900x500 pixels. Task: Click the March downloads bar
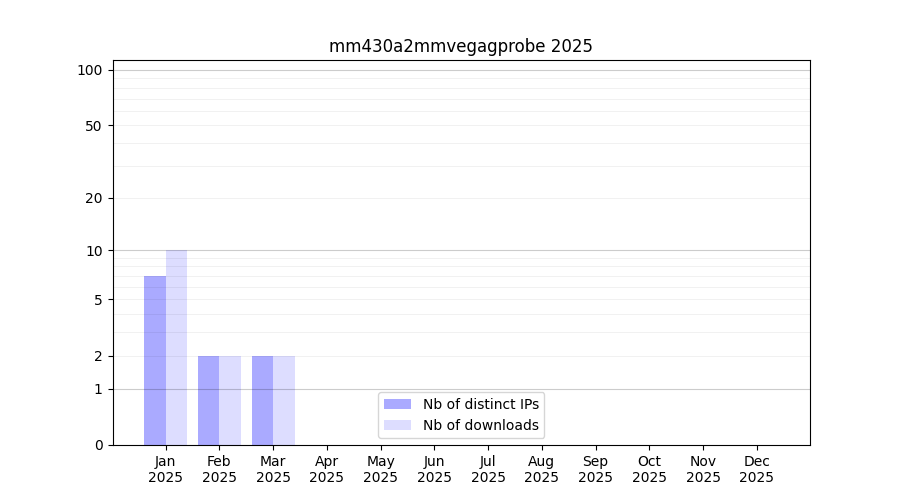(284, 400)
